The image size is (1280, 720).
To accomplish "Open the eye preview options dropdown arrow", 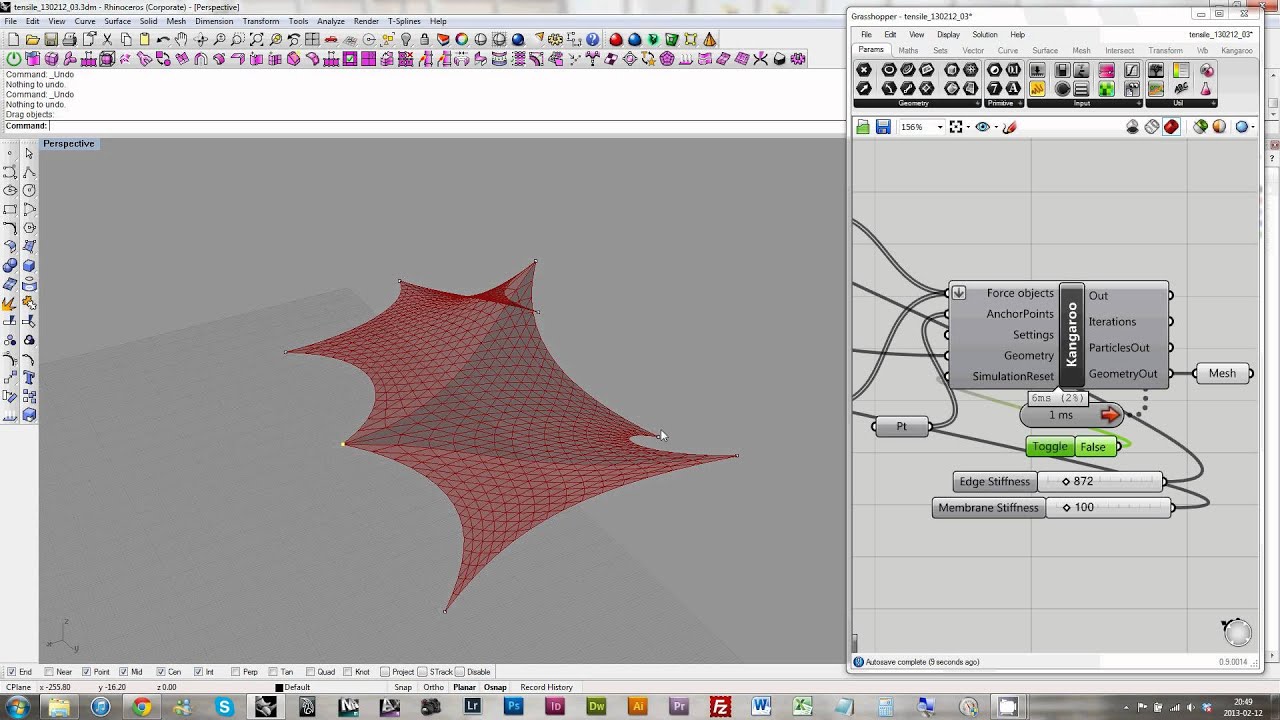I will 995,127.
